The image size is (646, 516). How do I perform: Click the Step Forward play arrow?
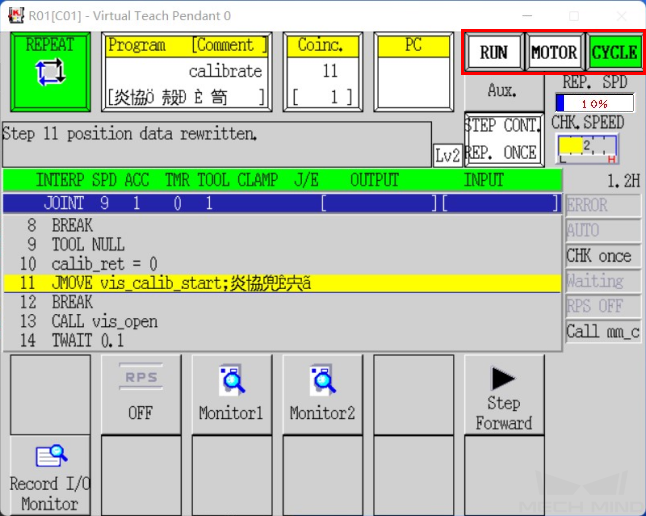(503, 378)
